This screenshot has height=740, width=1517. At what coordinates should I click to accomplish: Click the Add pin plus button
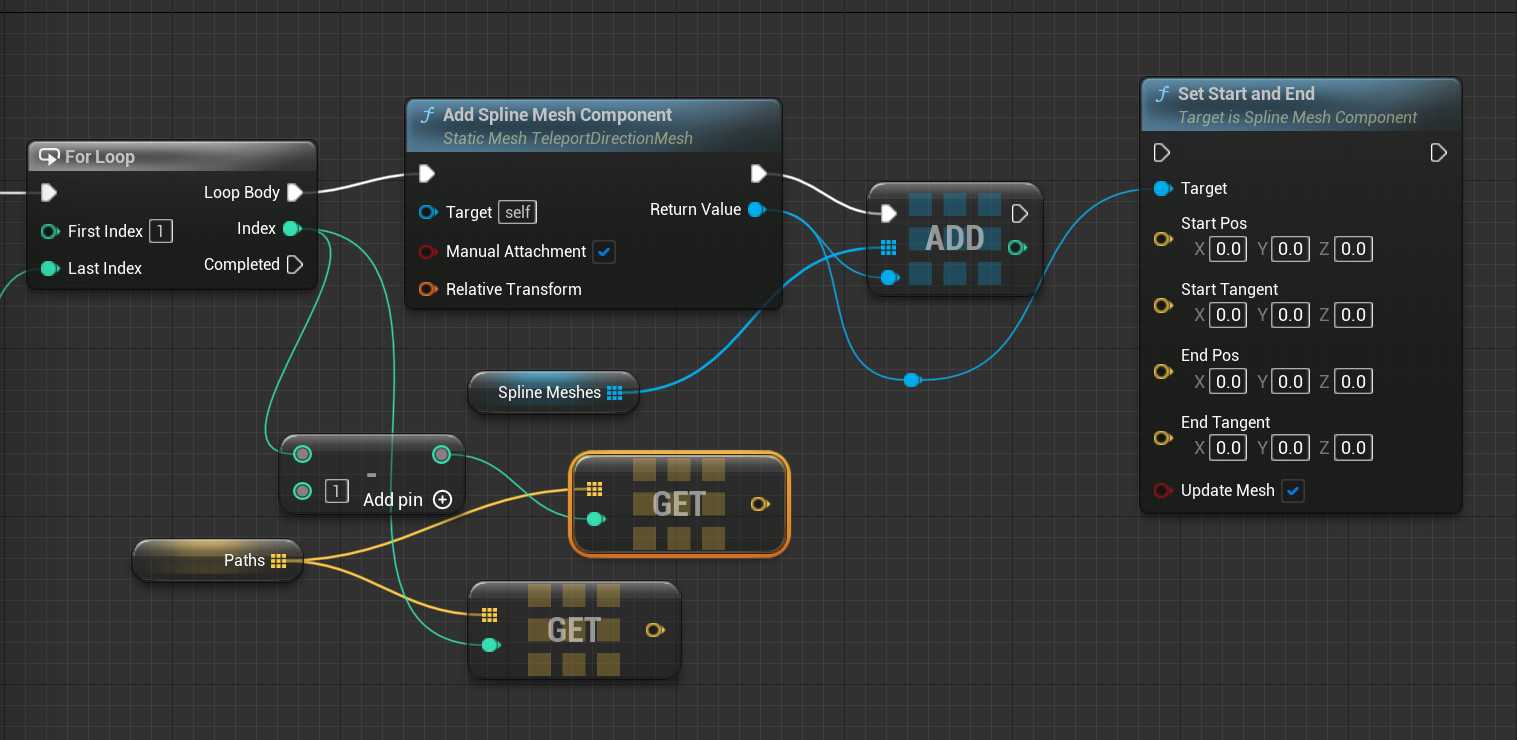click(442, 499)
